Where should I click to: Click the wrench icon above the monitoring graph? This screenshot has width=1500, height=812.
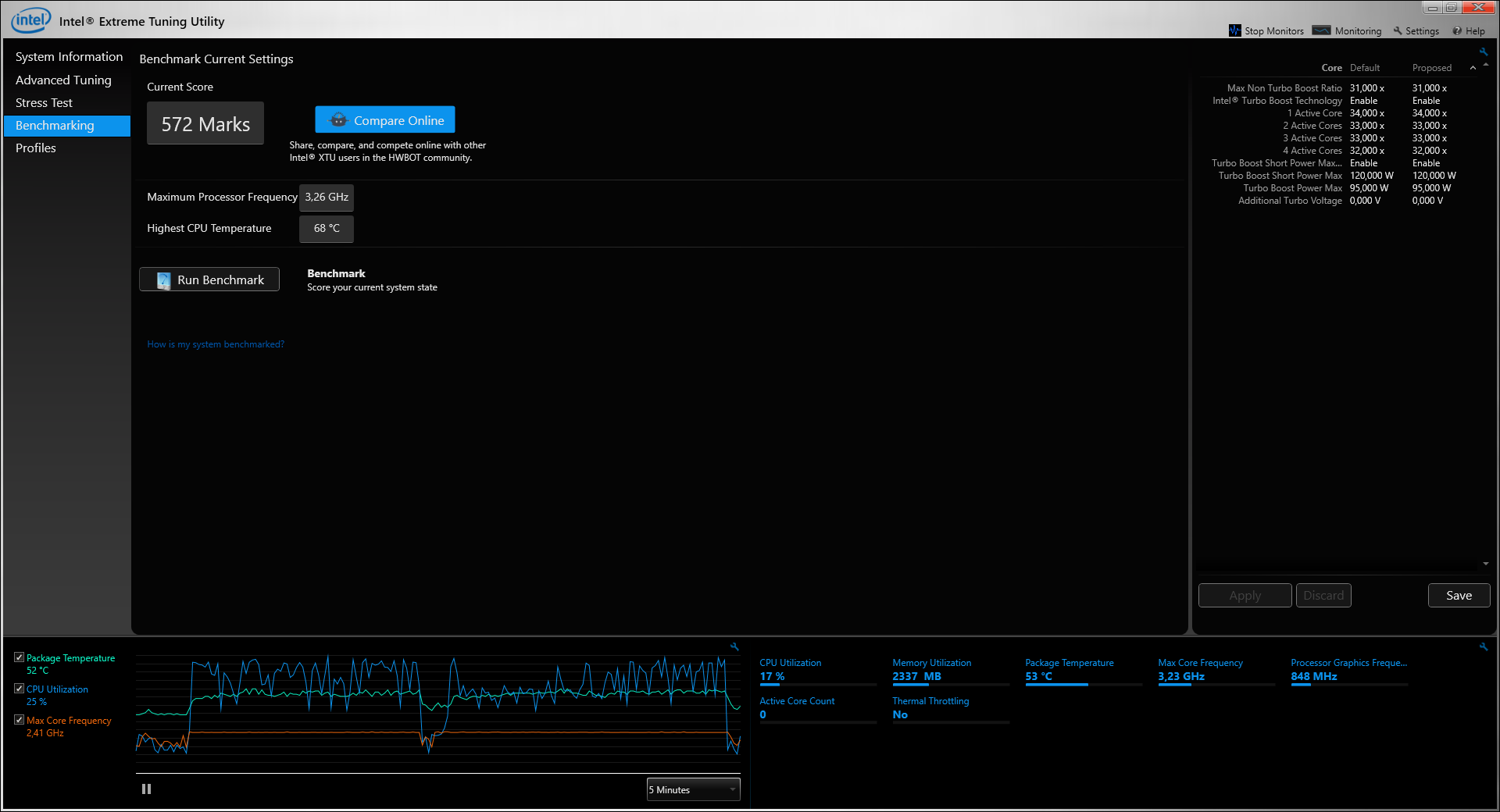point(734,646)
